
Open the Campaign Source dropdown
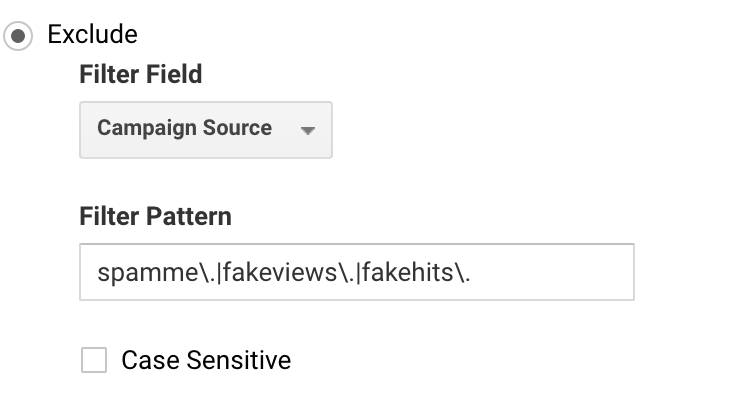point(205,129)
